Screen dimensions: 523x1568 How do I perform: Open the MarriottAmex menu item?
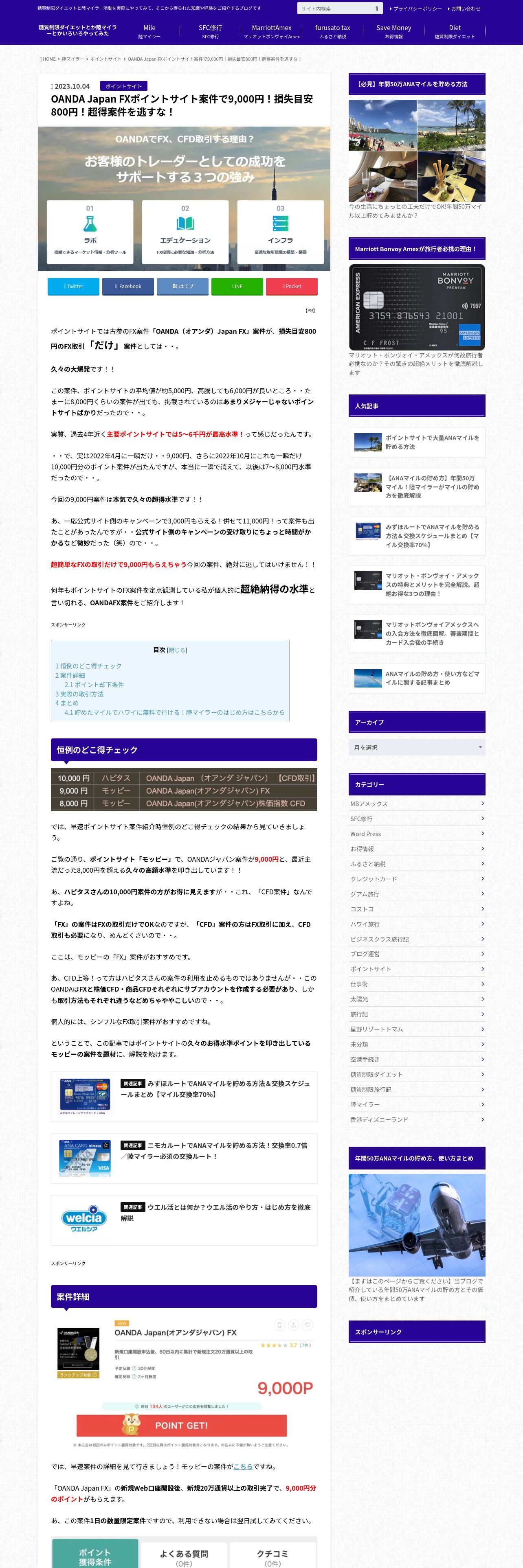(x=272, y=31)
